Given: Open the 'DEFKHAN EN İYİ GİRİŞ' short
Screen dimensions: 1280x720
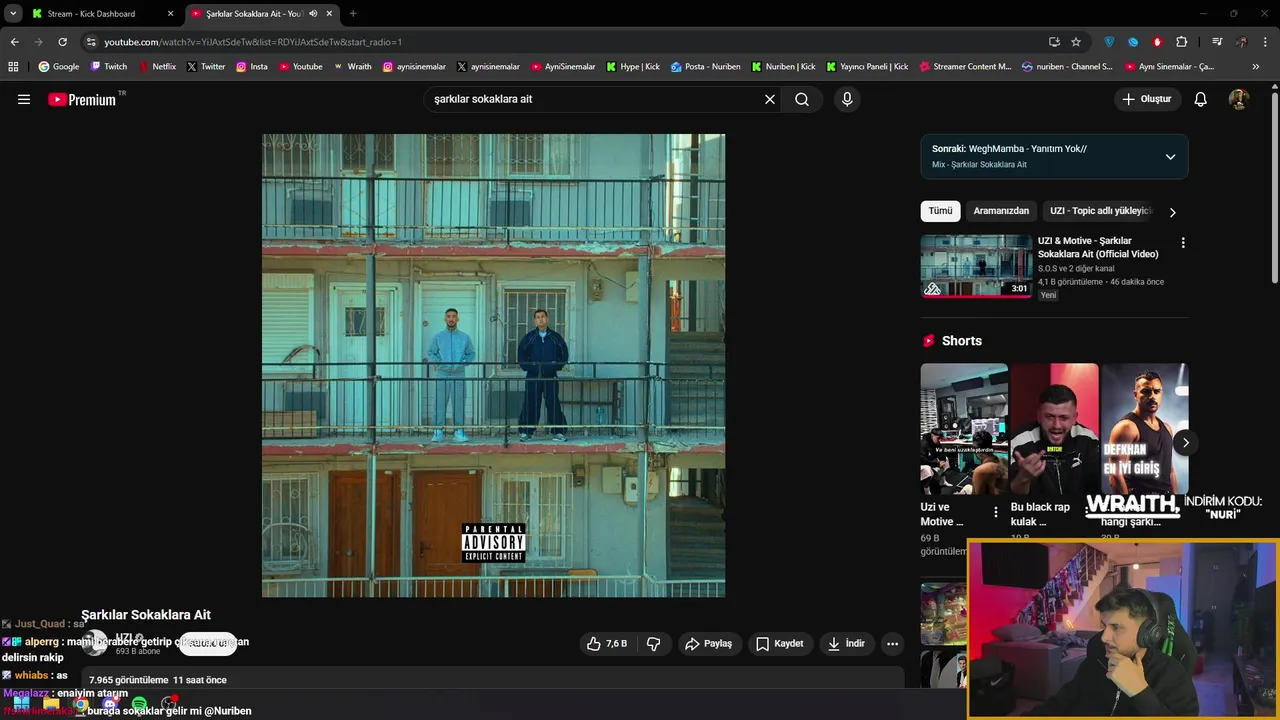Looking at the screenshot, I should tap(1144, 429).
